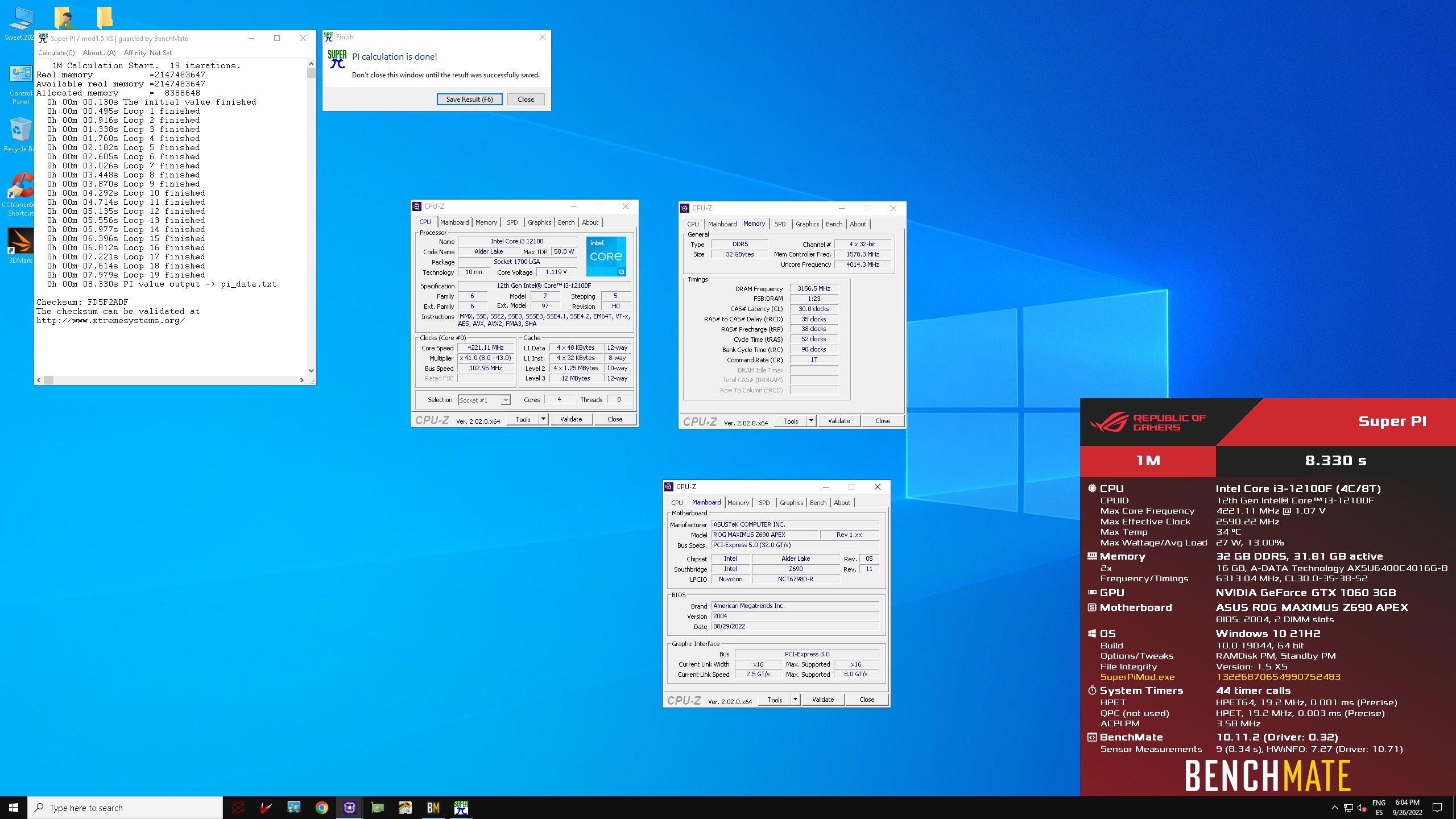
Task: Click the taskbar search box
Action: [x=125, y=808]
